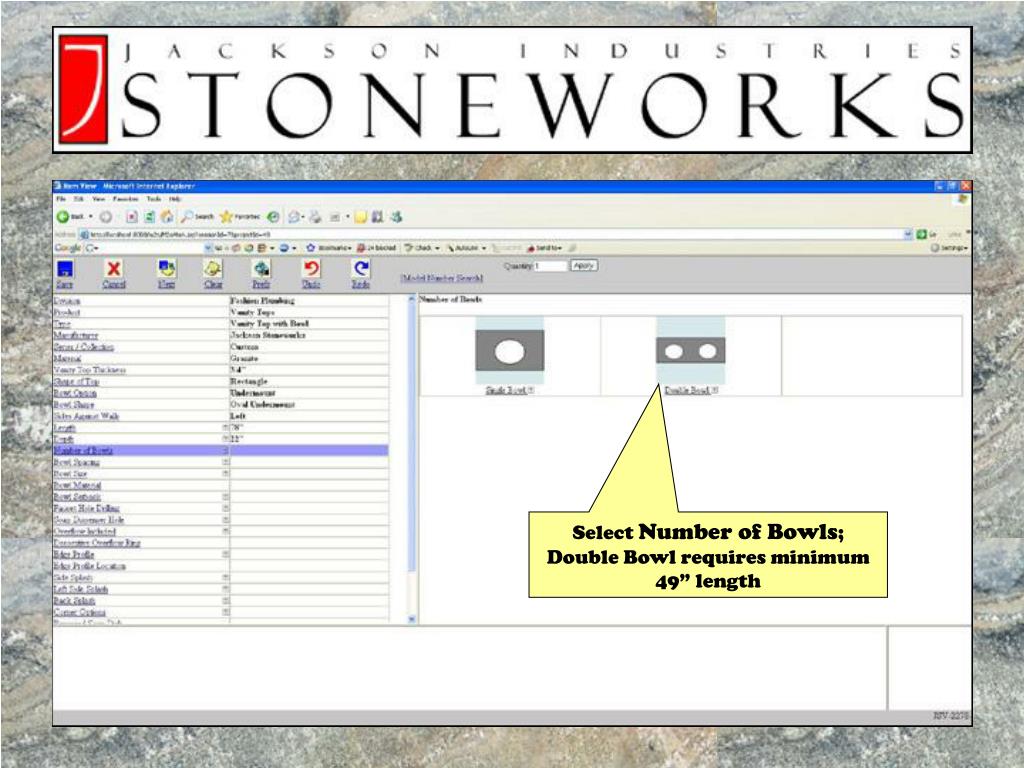Open the Google search box dropdown arrow
The image size is (1024, 768).
tap(208, 248)
